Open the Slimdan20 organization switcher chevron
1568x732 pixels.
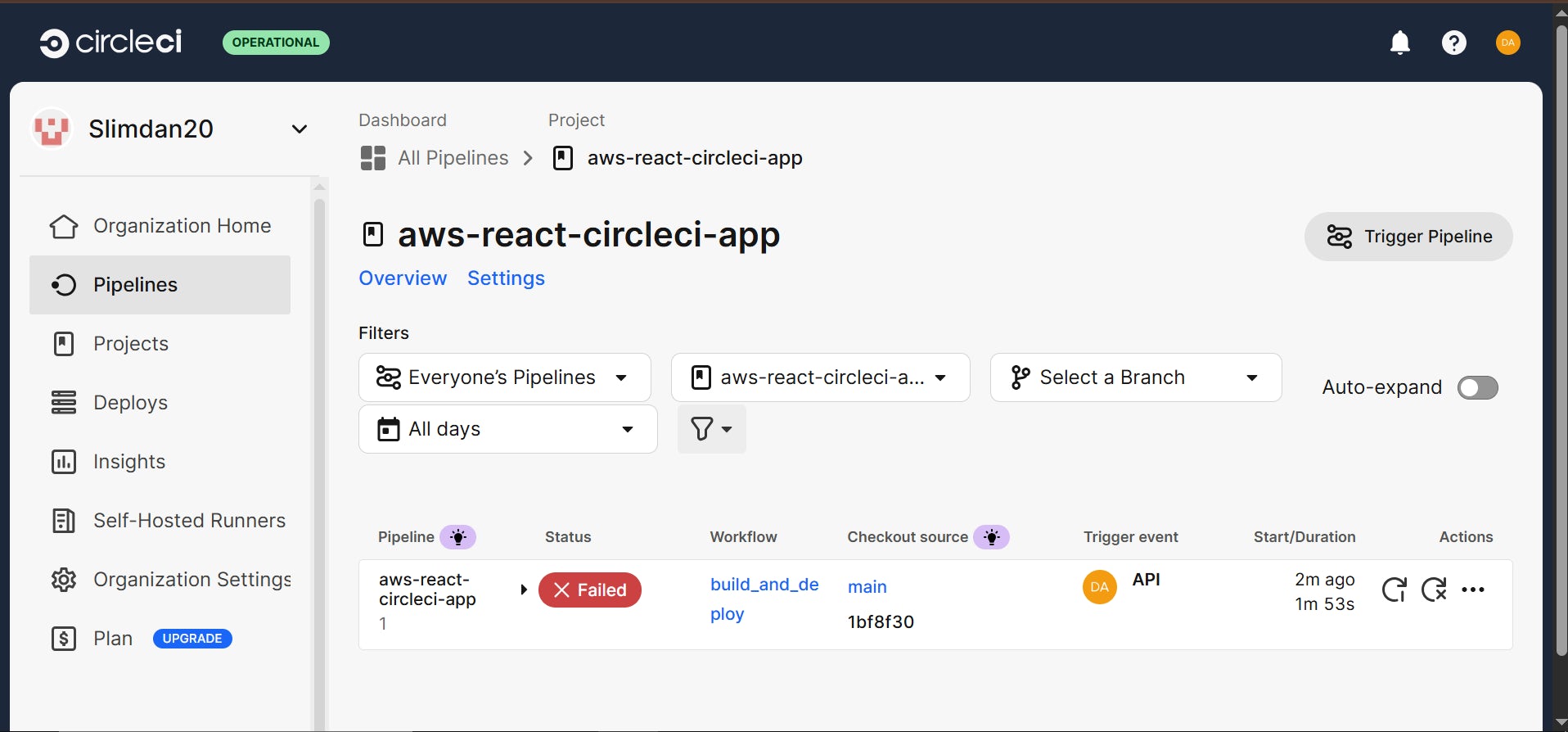[300, 129]
